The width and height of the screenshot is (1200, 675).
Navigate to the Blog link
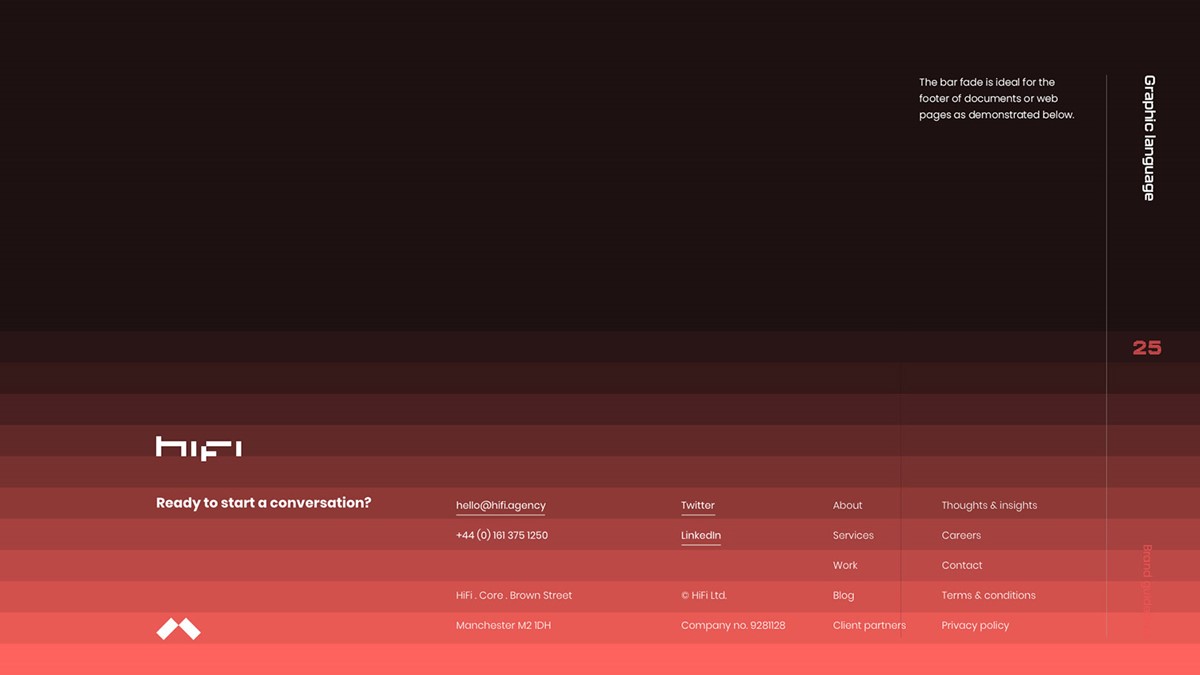point(843,596)
